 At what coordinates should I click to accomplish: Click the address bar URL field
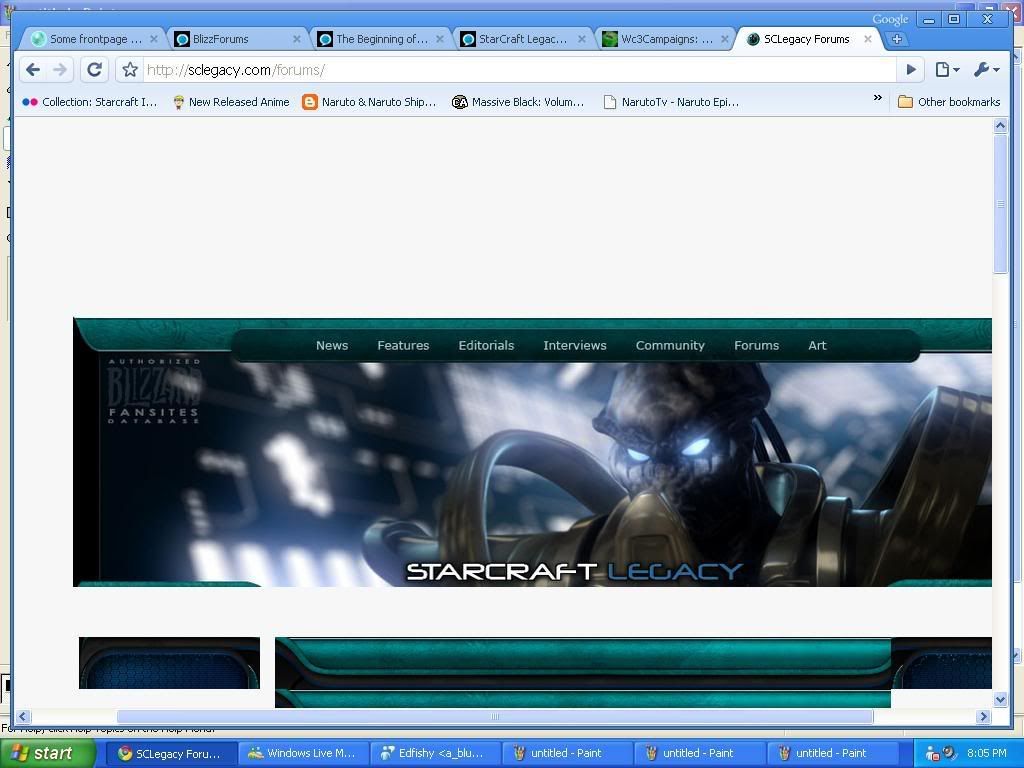(x=520, y=70)
